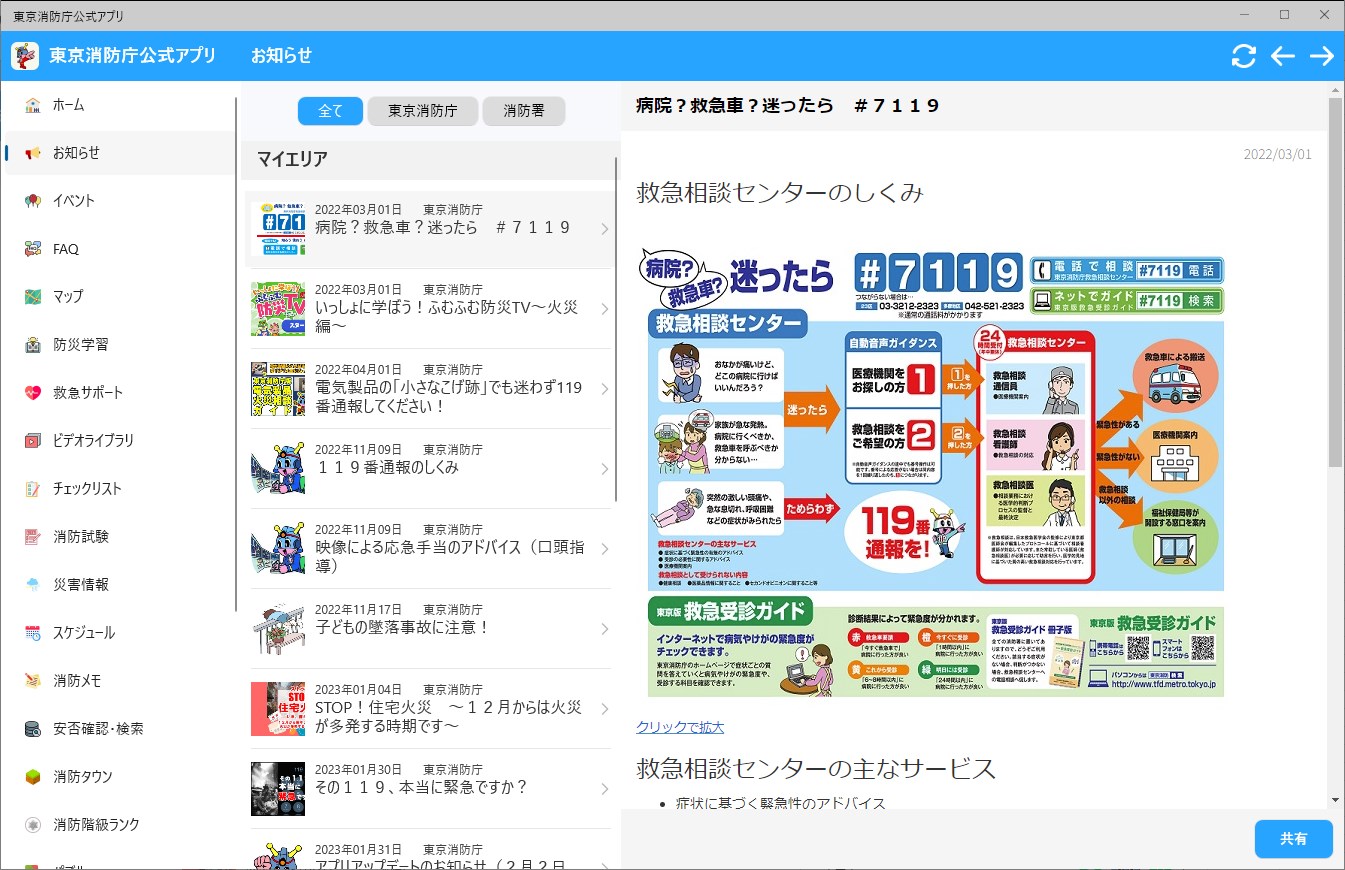Open the その１１９ 本当に緊急 thumbnail

pos(278,789)
